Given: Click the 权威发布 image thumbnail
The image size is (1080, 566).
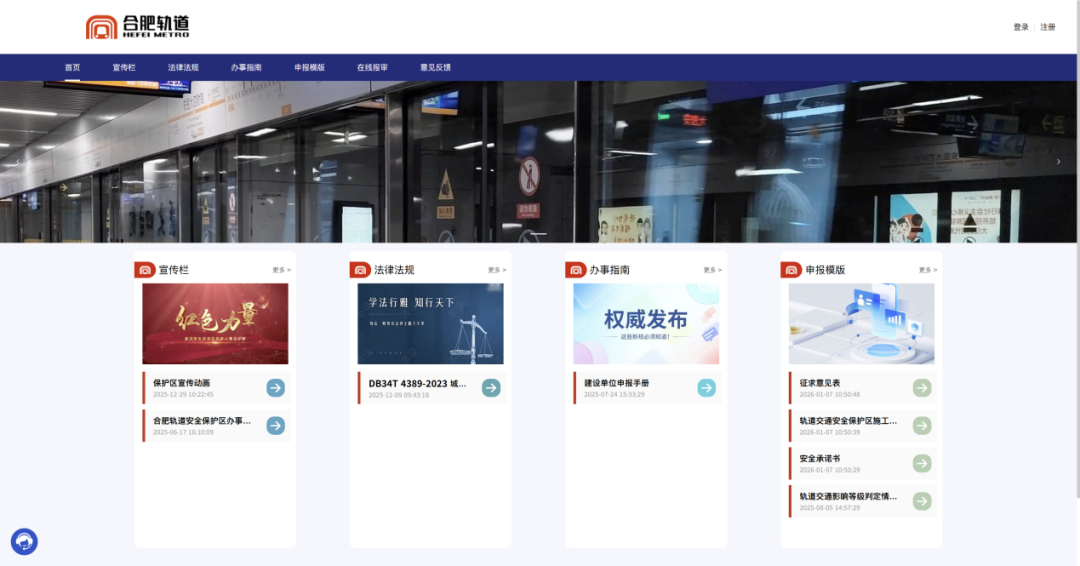Looking at the screenshot, I should (646, 324).
